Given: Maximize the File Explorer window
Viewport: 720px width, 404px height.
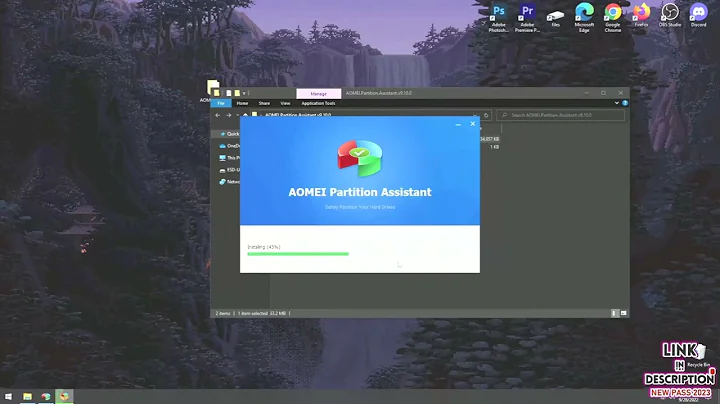Looking at the screenshot, I should pyautogui.click(x=603, y=93).
